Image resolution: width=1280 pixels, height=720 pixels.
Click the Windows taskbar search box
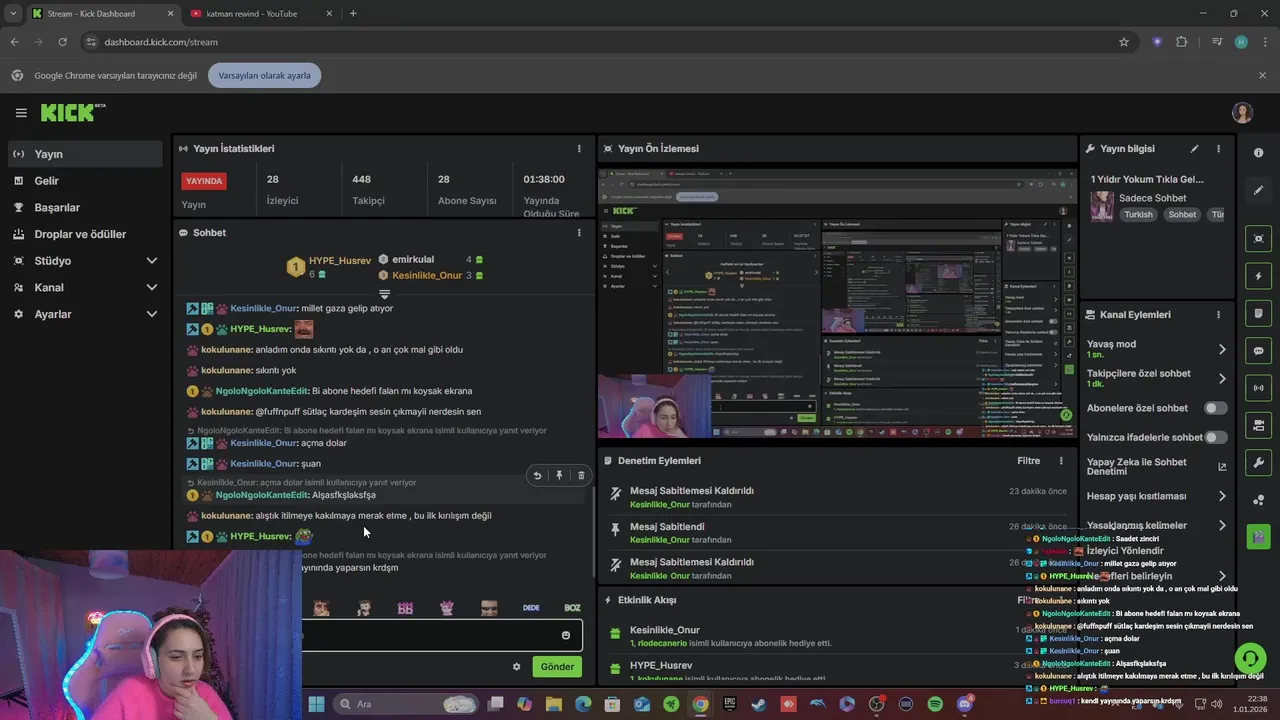tap(404, 704)
